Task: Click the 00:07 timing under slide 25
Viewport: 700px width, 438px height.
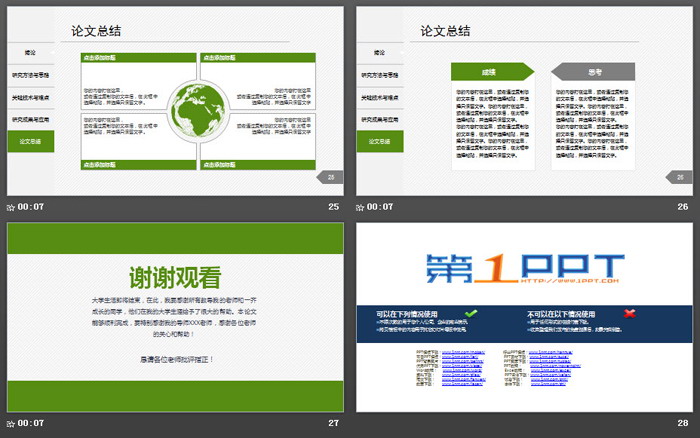Action: (31, 207)
